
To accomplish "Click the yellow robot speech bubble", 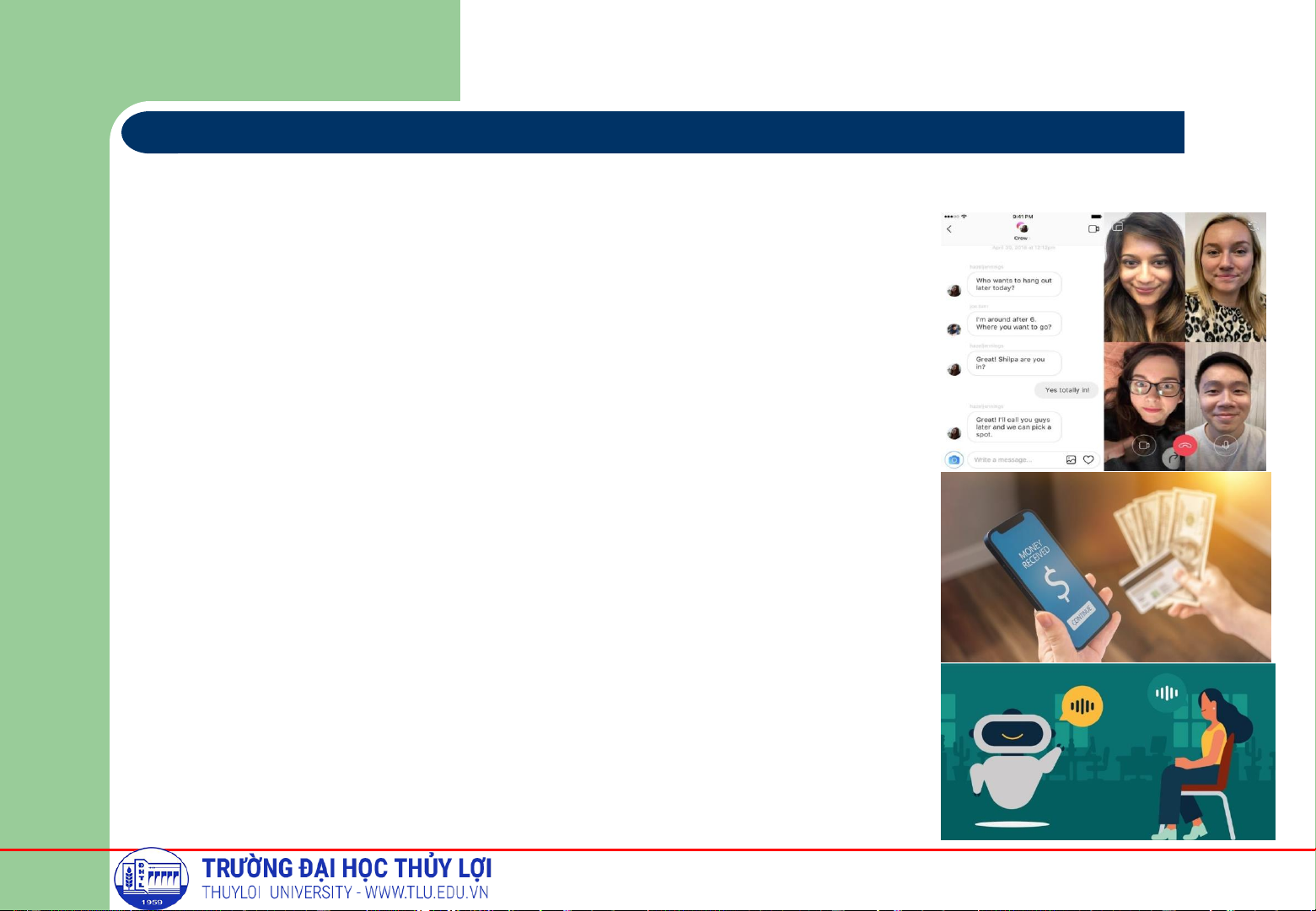I will point(1082,706).
